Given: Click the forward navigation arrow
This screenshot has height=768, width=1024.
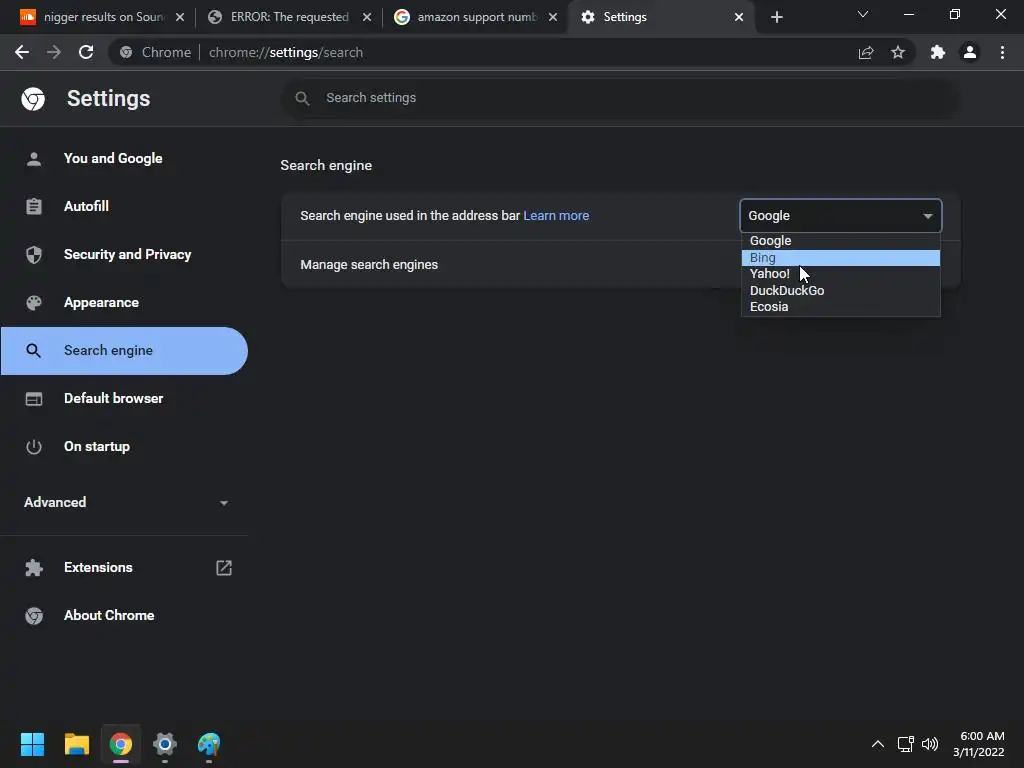Looking at the screenshot, I should [x=54, y=52].
